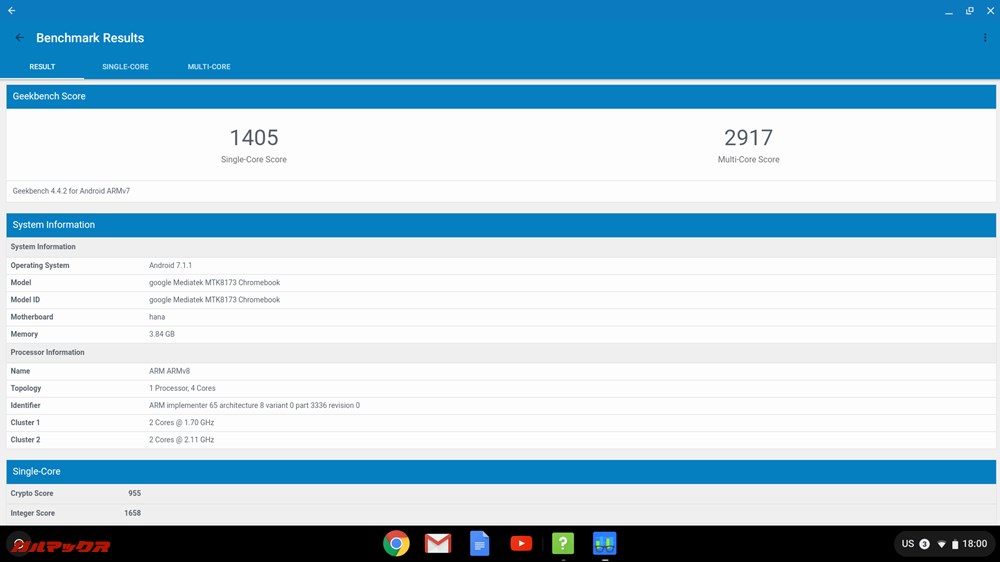This screenshot has height=562, width=1000.
Task: Click the Crypto Score label
Action: (x=32, y=493)
